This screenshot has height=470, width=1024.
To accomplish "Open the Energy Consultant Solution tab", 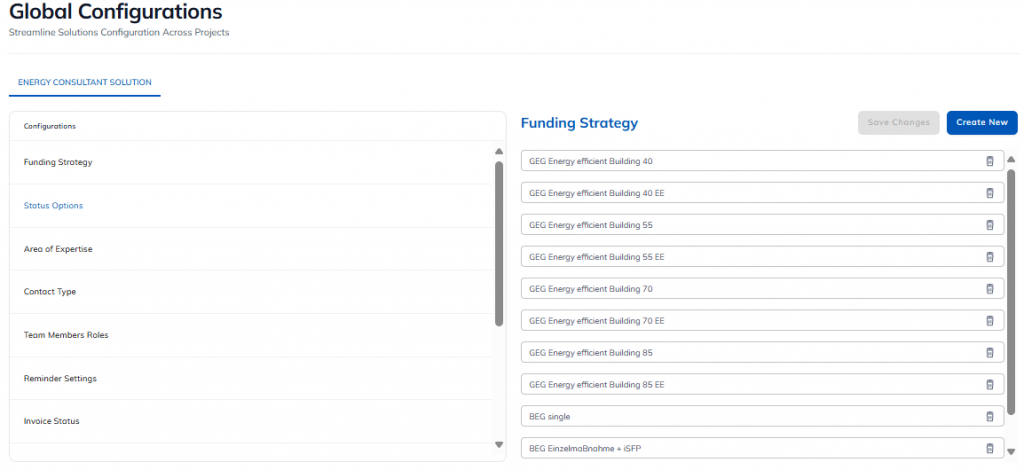I will point(85,82).
